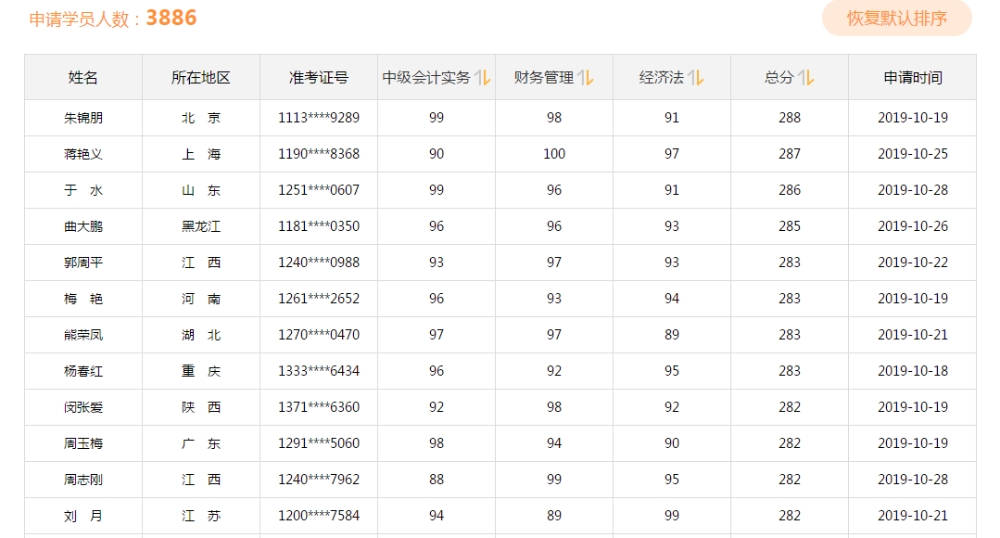Click region 陕西 in 闵张爱 row

(x=201, y=407)
